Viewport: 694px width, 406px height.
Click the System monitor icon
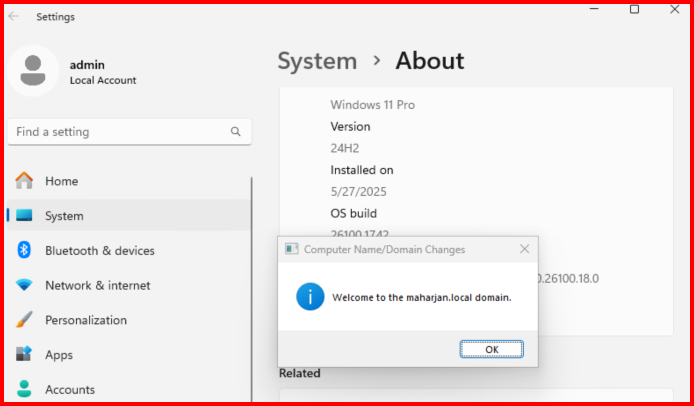pyautogui.click(x=24, y=216)
